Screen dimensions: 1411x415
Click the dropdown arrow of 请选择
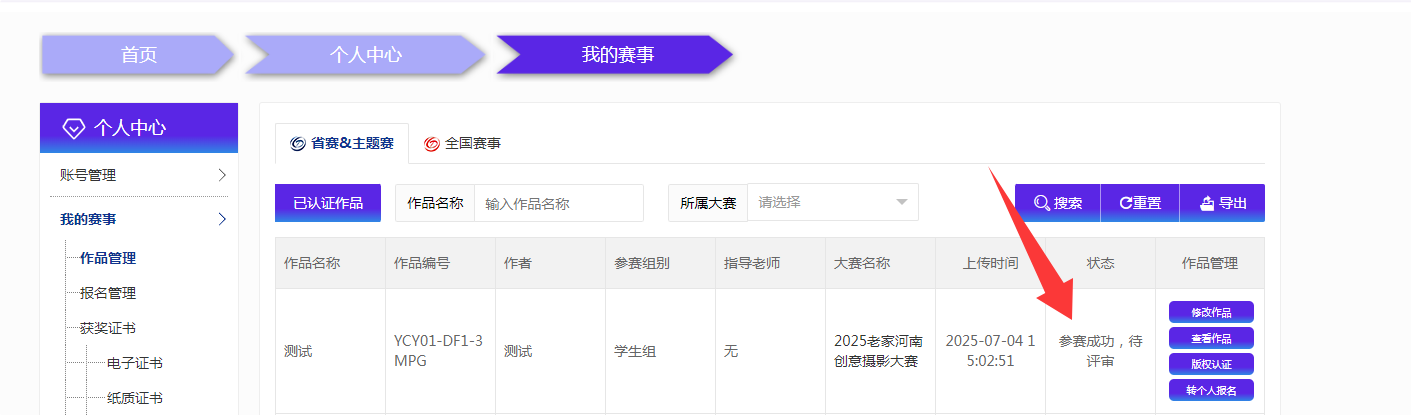point(901,202)
